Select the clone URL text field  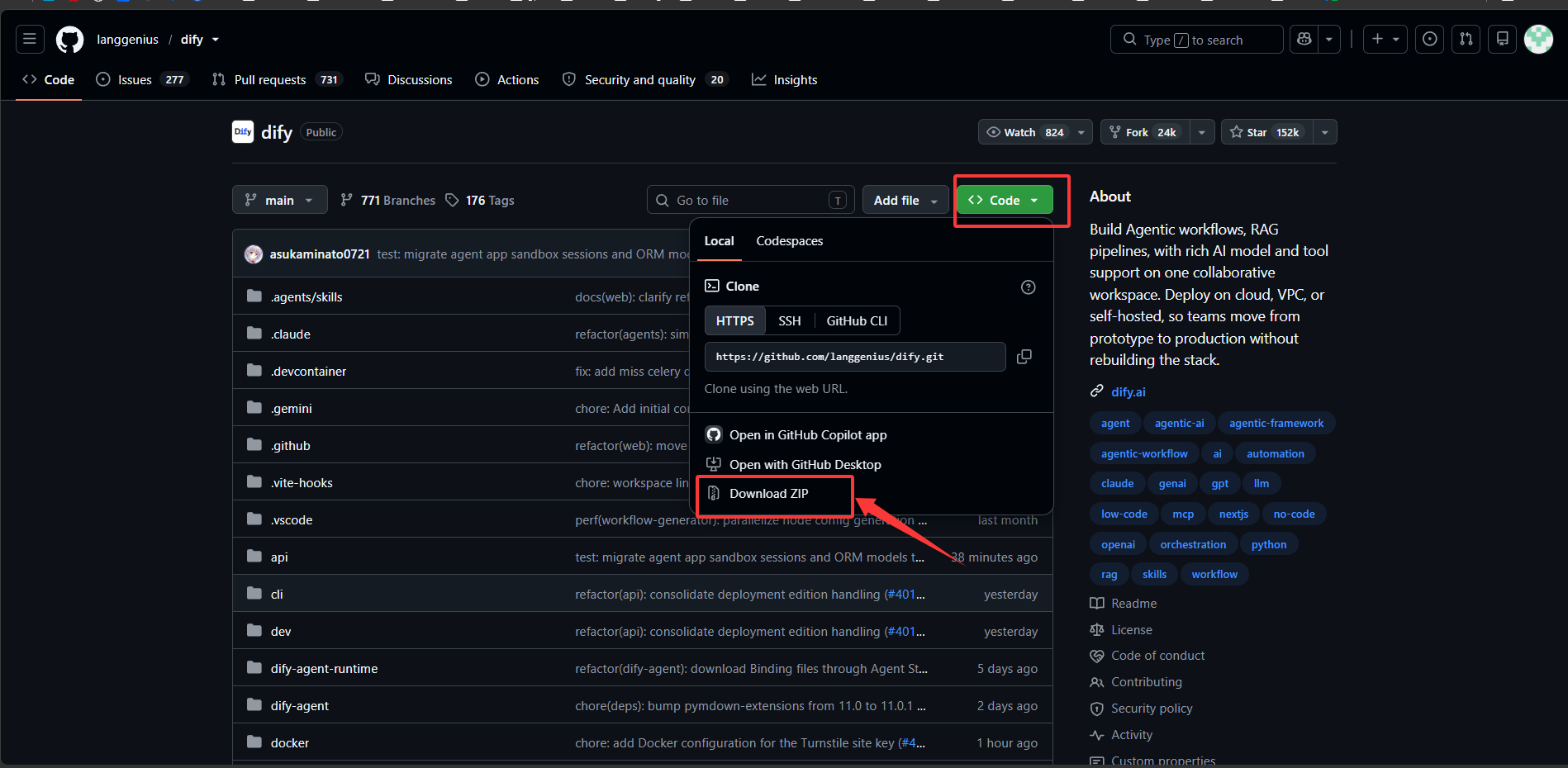(x=855, y=357)
